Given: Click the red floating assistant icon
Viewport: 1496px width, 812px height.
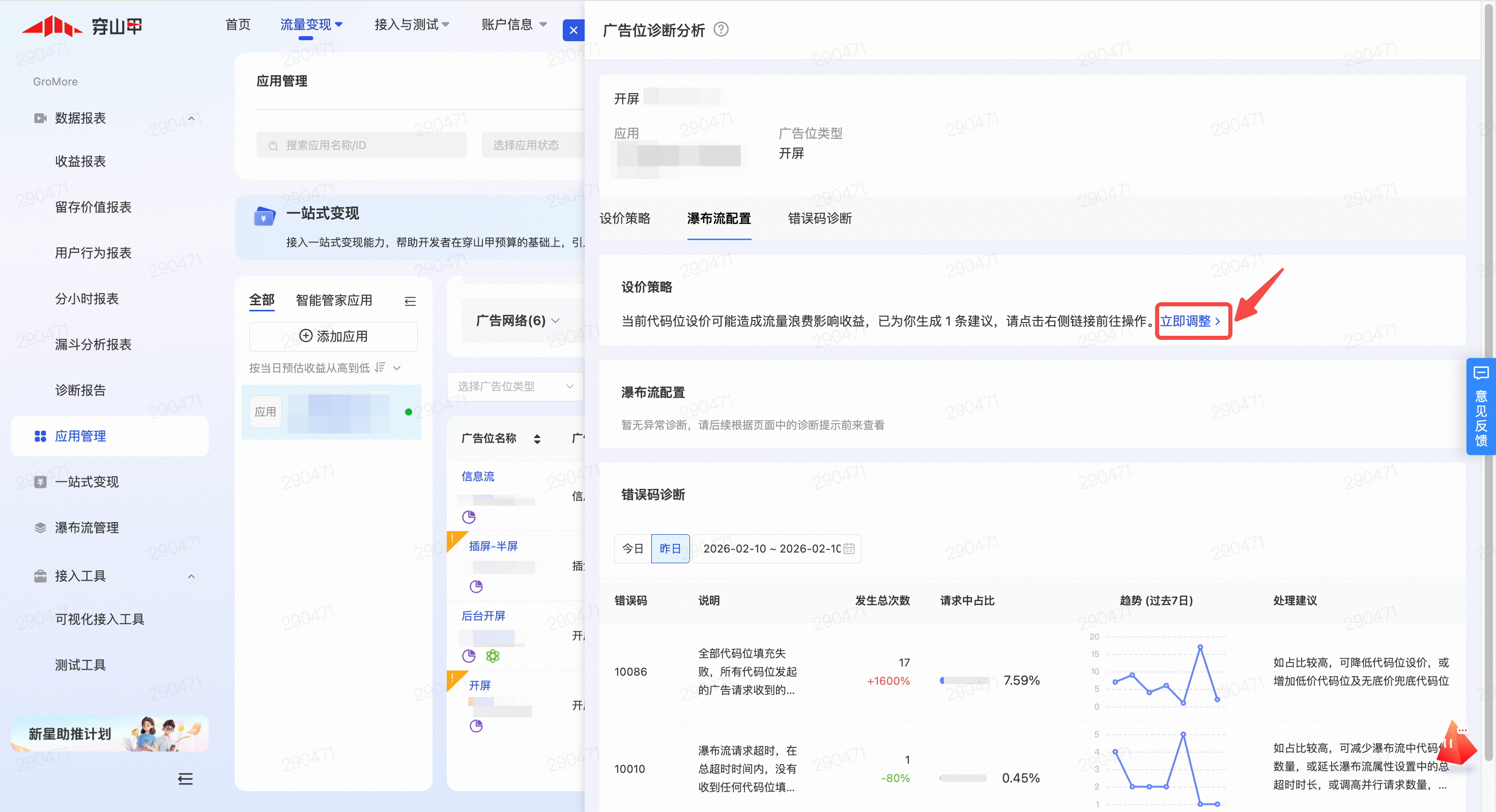Looking at the screenshot, I should point(1456,743).
